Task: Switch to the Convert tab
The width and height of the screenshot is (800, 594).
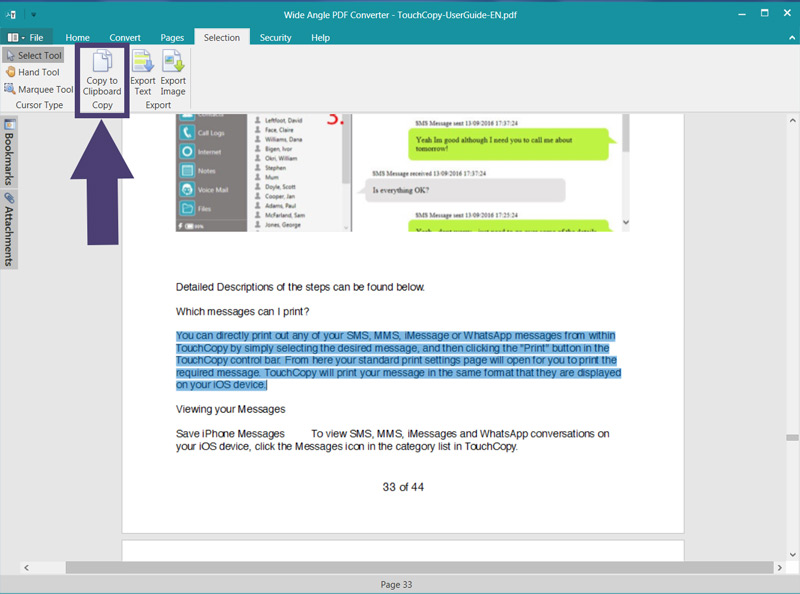Action: 125,37
